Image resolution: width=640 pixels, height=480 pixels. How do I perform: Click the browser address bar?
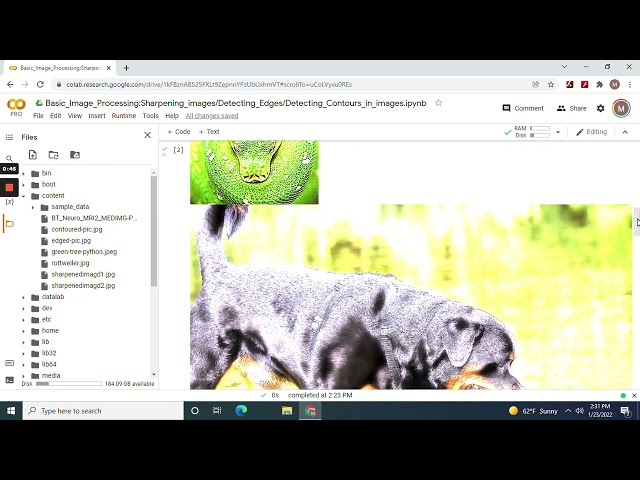[294, 84]
